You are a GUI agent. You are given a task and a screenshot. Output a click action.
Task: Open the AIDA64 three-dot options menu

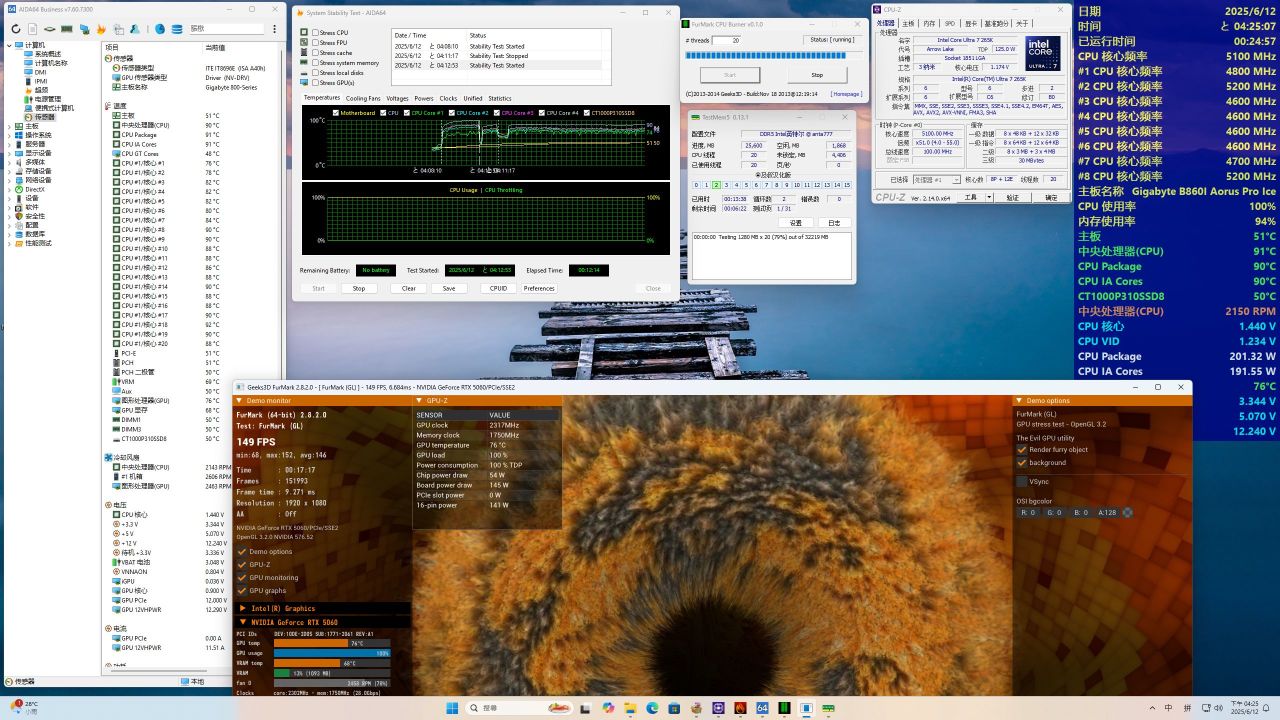276,29
